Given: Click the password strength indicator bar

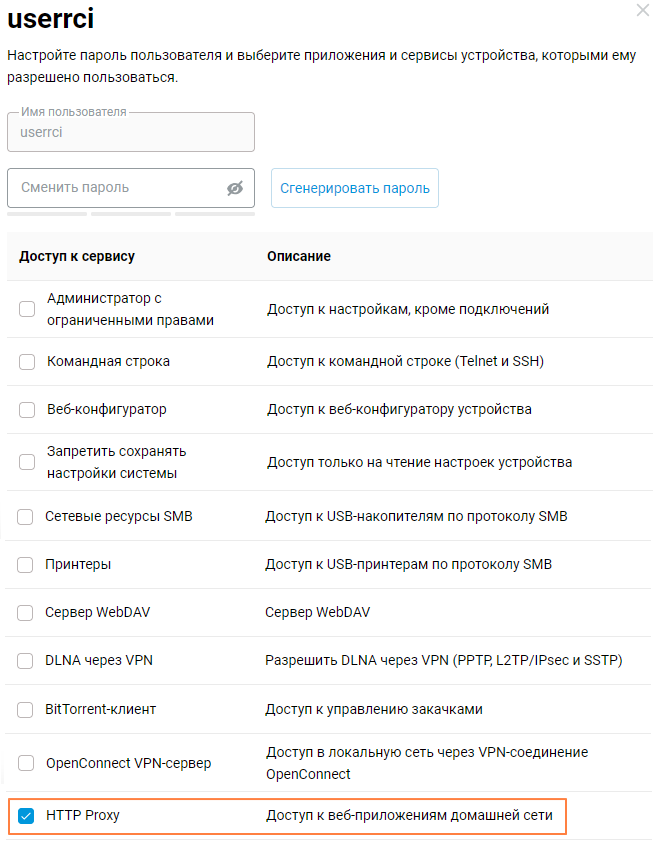Looking at the screenshot, I should tap(130, 213).
